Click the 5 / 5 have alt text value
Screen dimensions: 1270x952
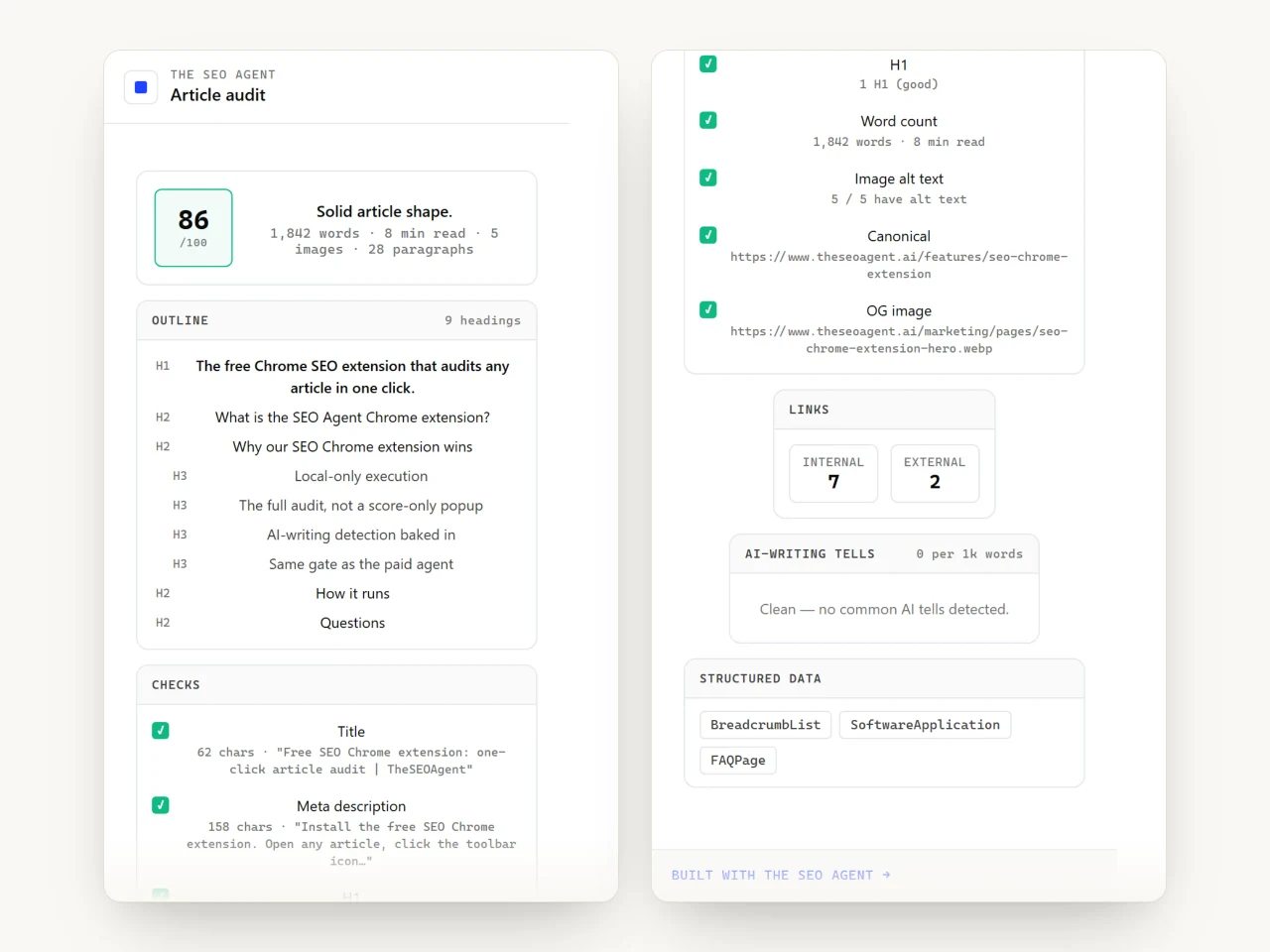[x=899, y=199]
